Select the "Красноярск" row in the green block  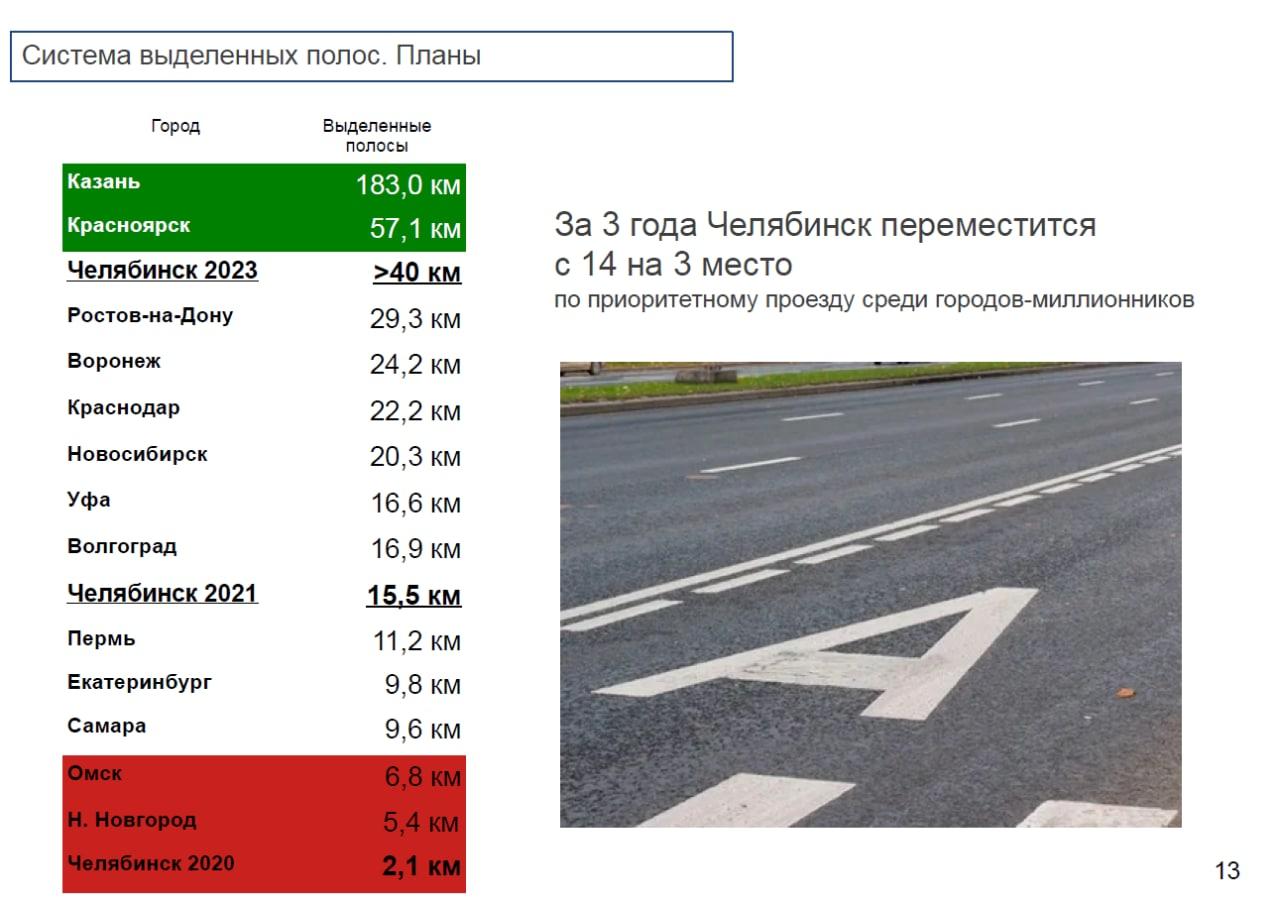pos(128,226)
